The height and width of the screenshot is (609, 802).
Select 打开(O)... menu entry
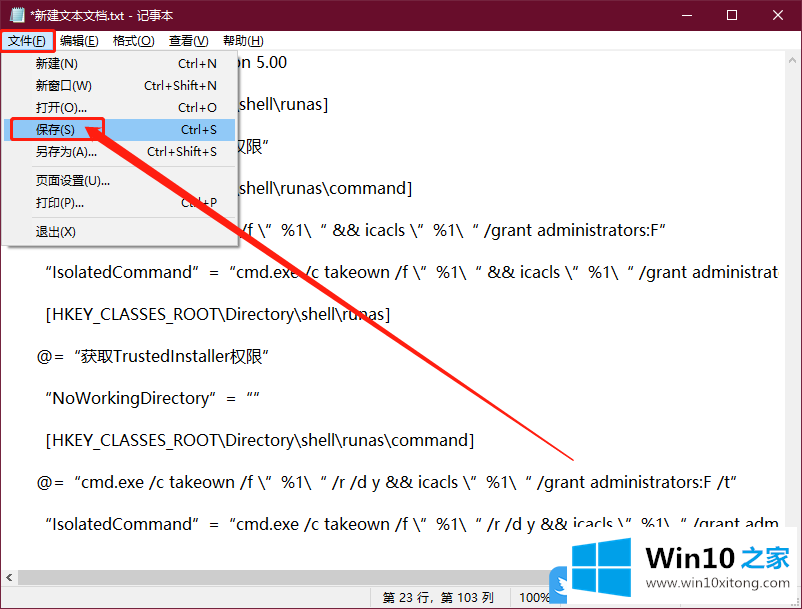(x=120, y=108)
